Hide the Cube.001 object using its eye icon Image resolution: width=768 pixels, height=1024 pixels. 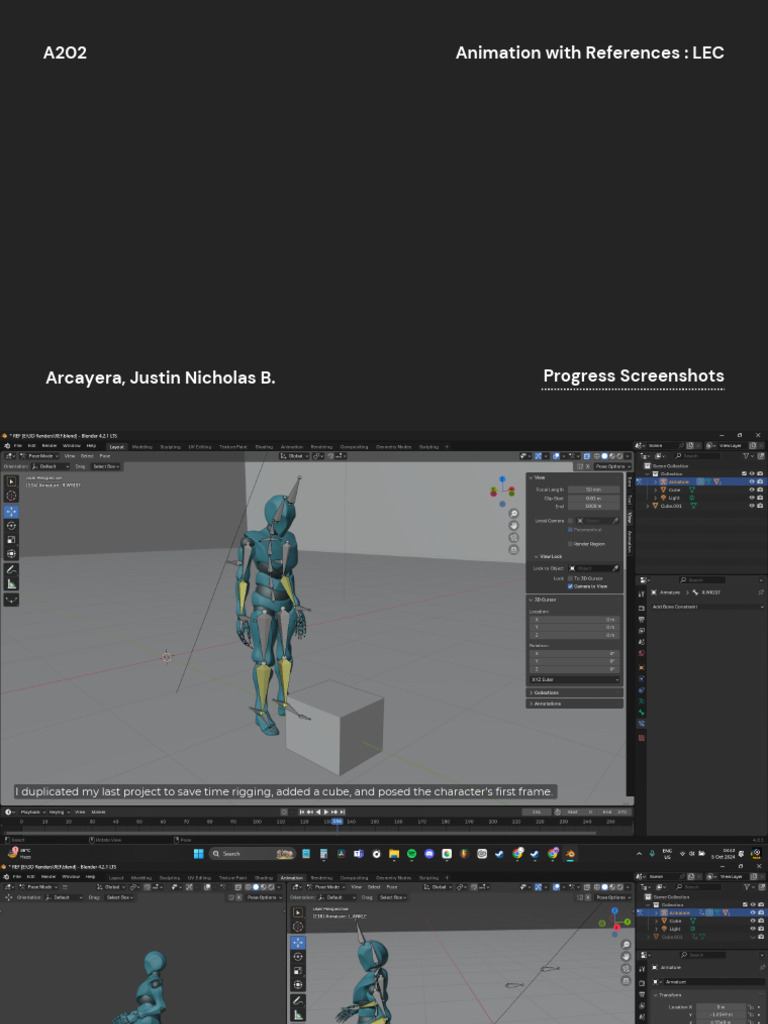pyautogui.click(x=751, y=506)
